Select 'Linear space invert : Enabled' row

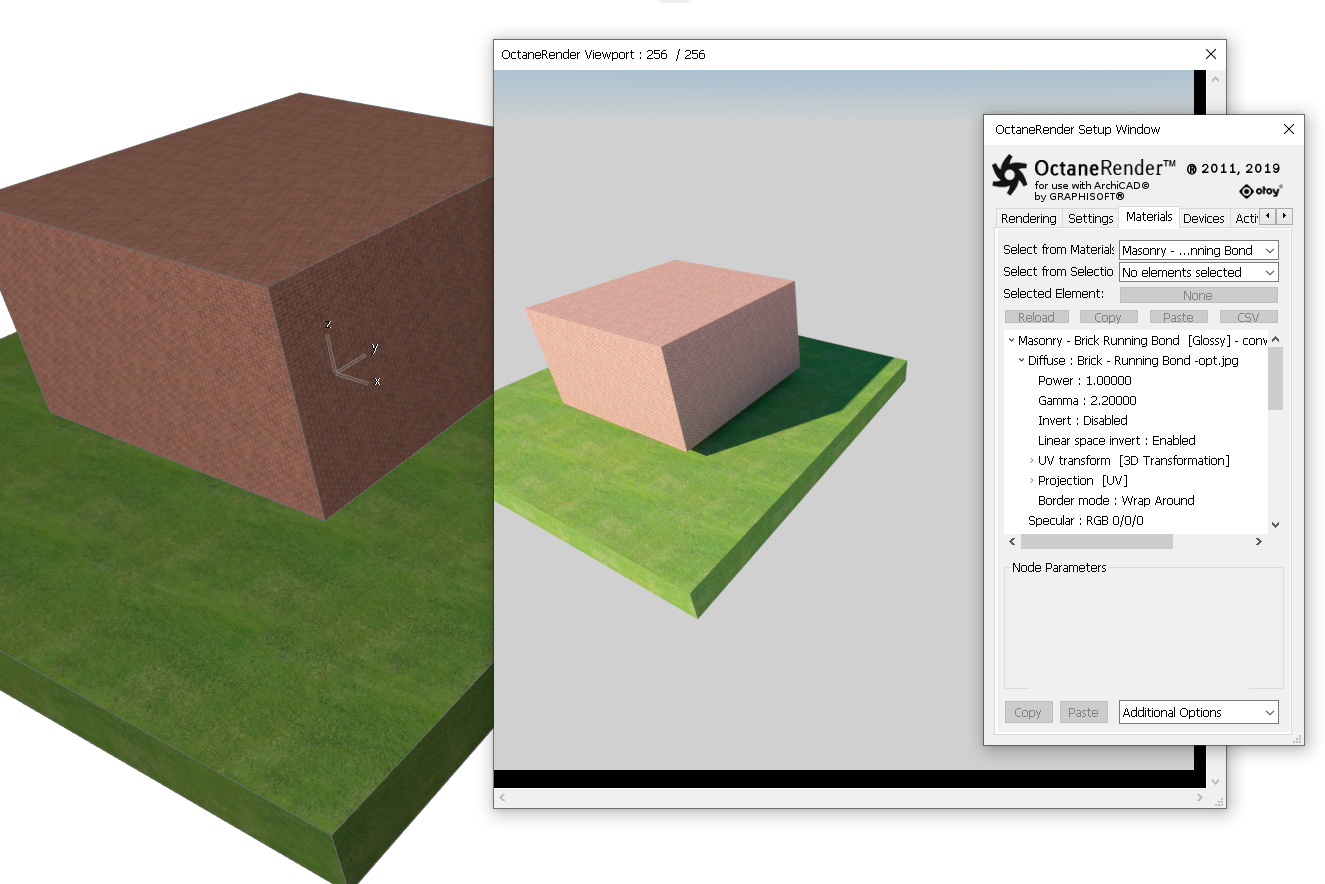(1117, 441)
